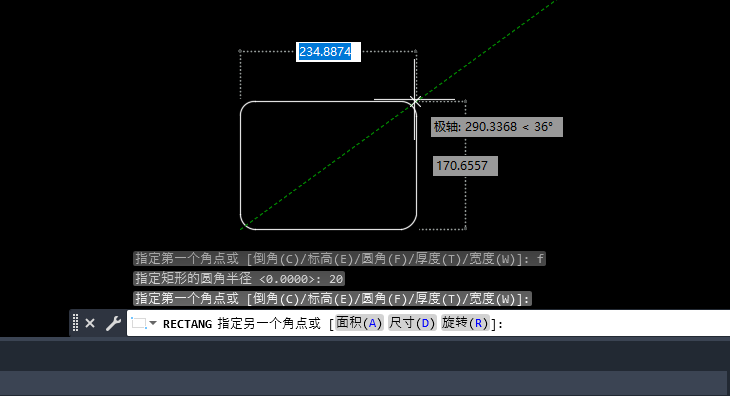730x396 pixels.
Task: Expand the recent commands dropdown arrow
Action: 153,323
